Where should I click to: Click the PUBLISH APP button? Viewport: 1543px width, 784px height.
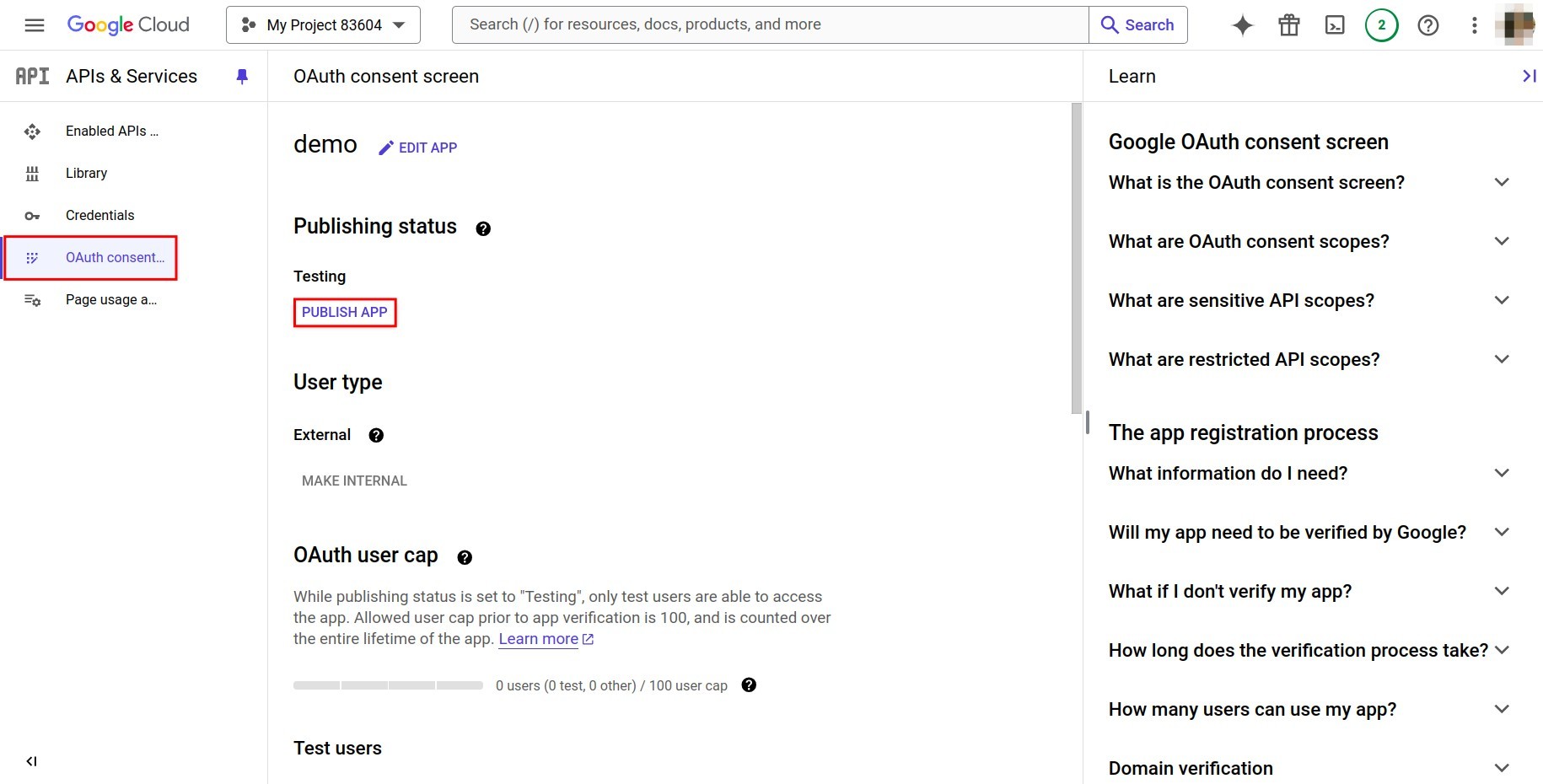[x=344, y=312]
